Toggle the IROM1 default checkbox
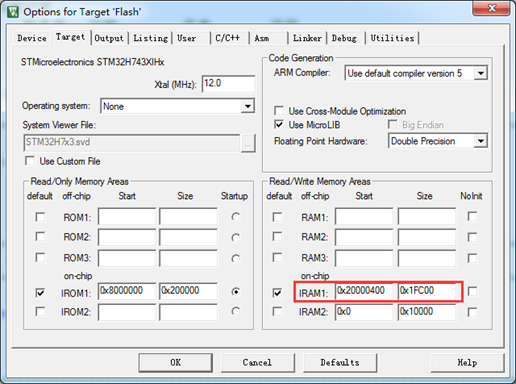This screenshot has height=384, width=516. (x=40, y=293)
